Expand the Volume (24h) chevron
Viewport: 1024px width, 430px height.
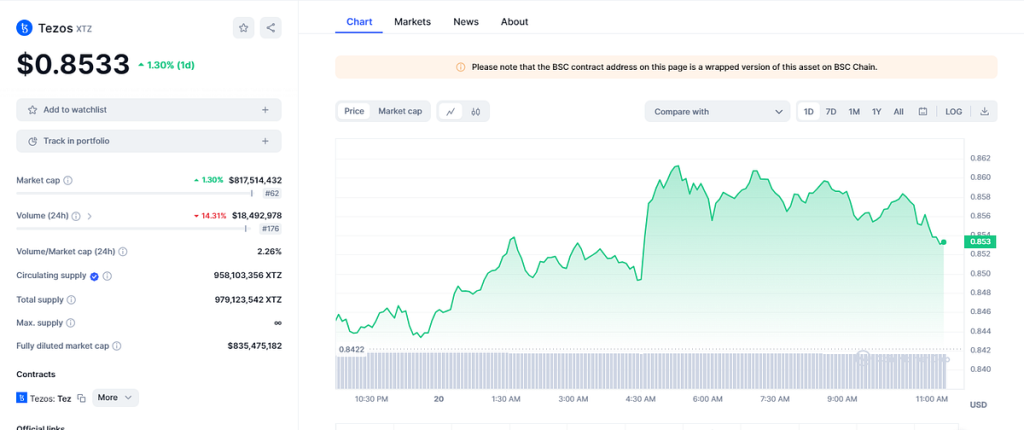click(90, 216)
